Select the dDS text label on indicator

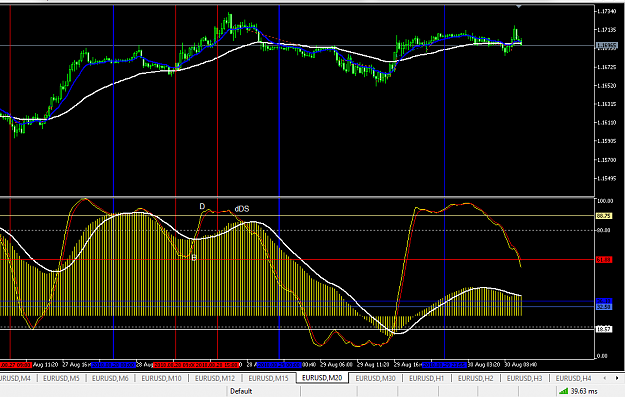coord(242,209)
